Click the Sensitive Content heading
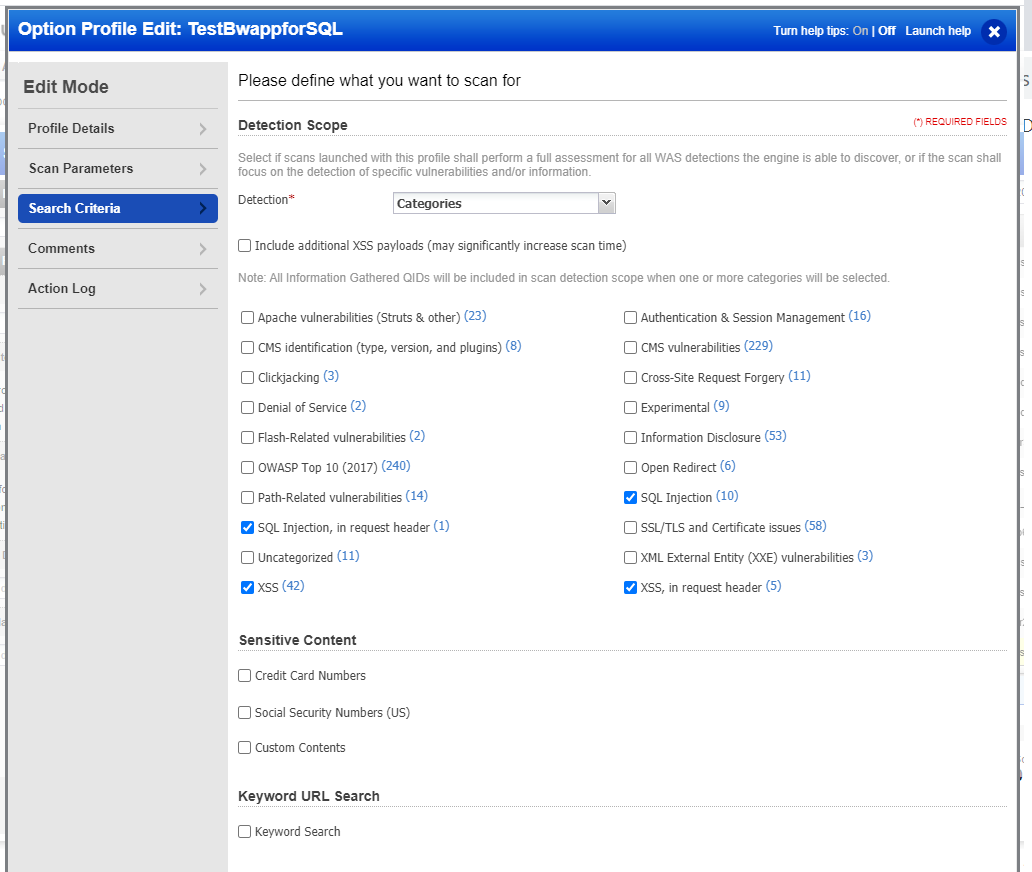1032x872 pixels. click(297, 640)
